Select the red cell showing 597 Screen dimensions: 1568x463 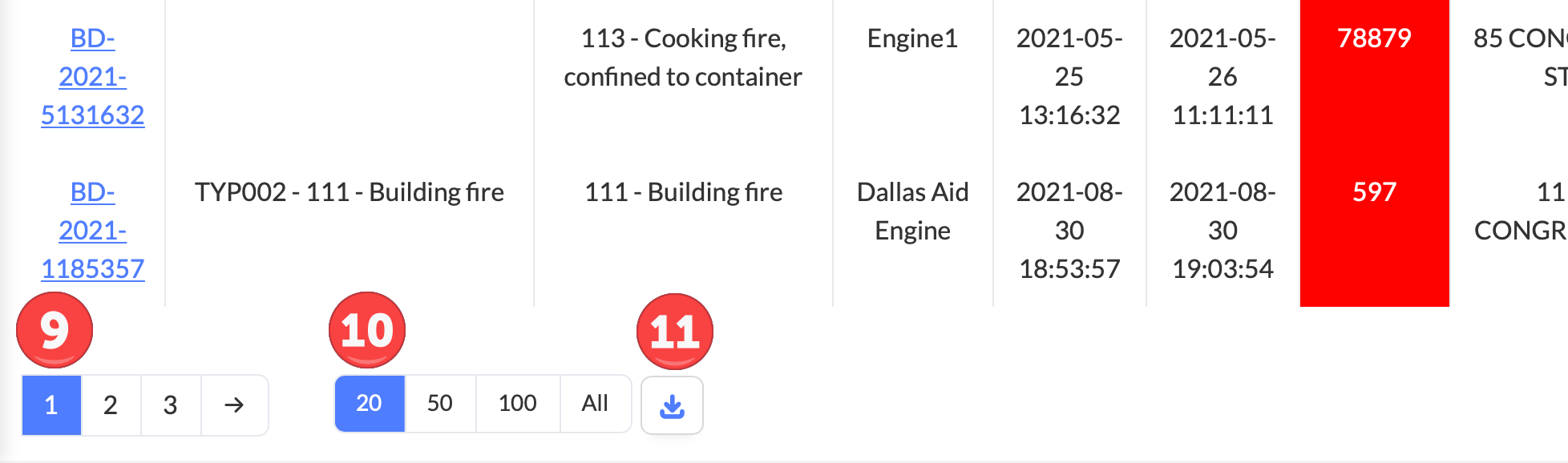click(x=1374, y=231)
